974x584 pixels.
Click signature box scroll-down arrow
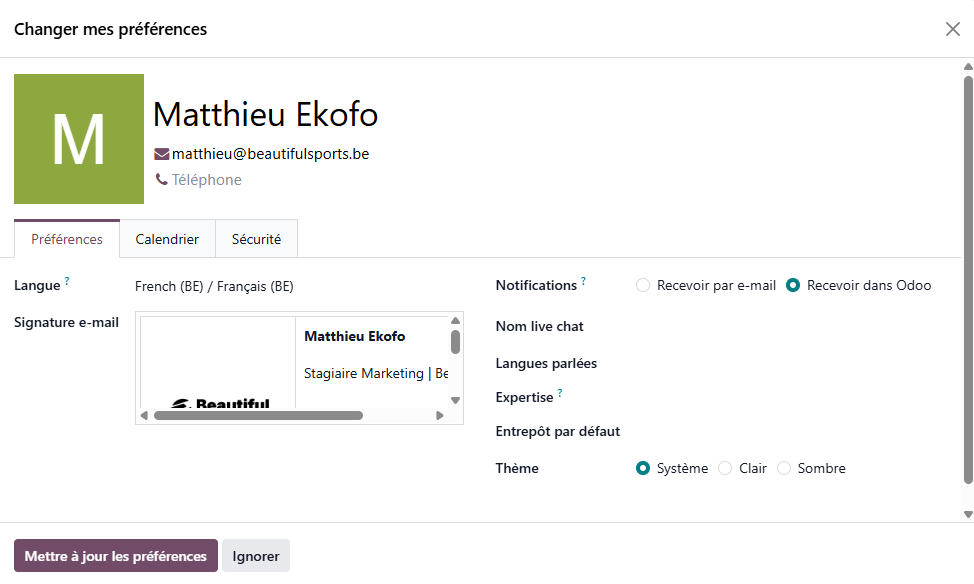tap(455, 400)
